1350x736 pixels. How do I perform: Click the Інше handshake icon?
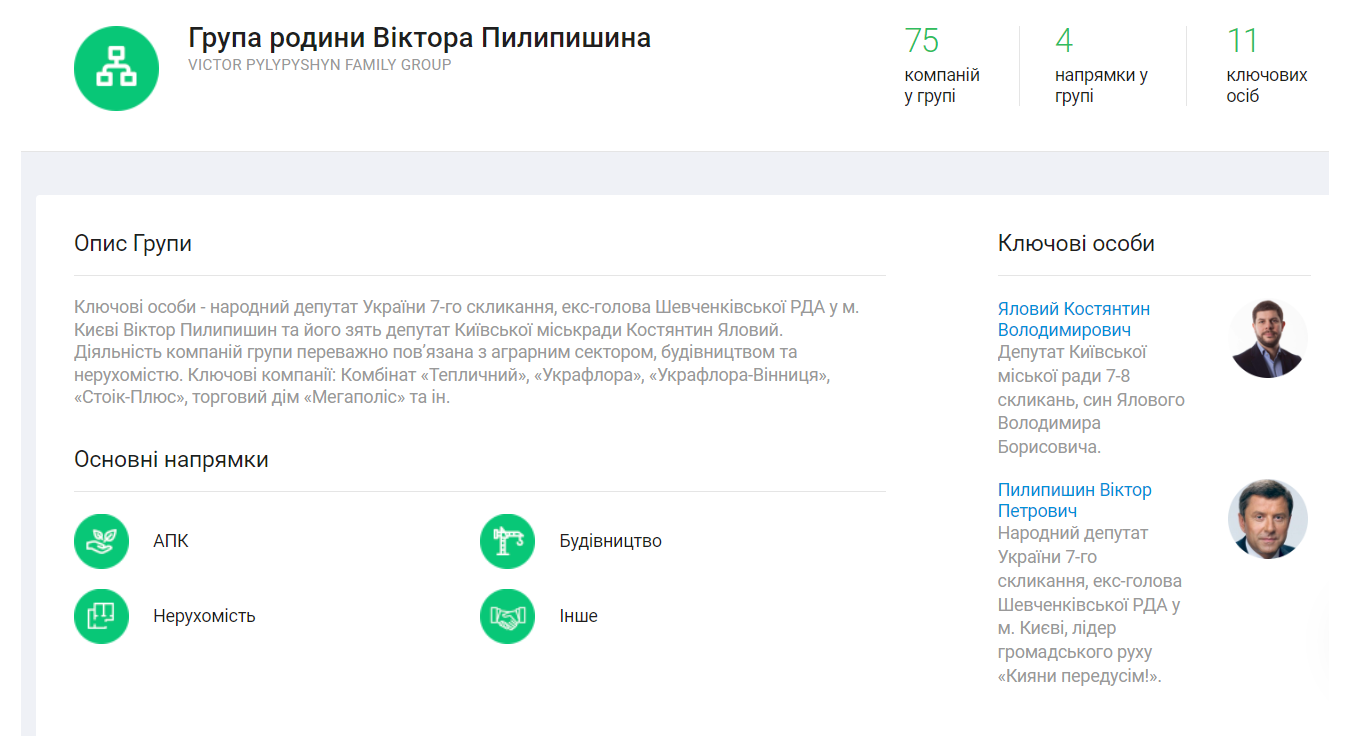(x=508, y=616)
